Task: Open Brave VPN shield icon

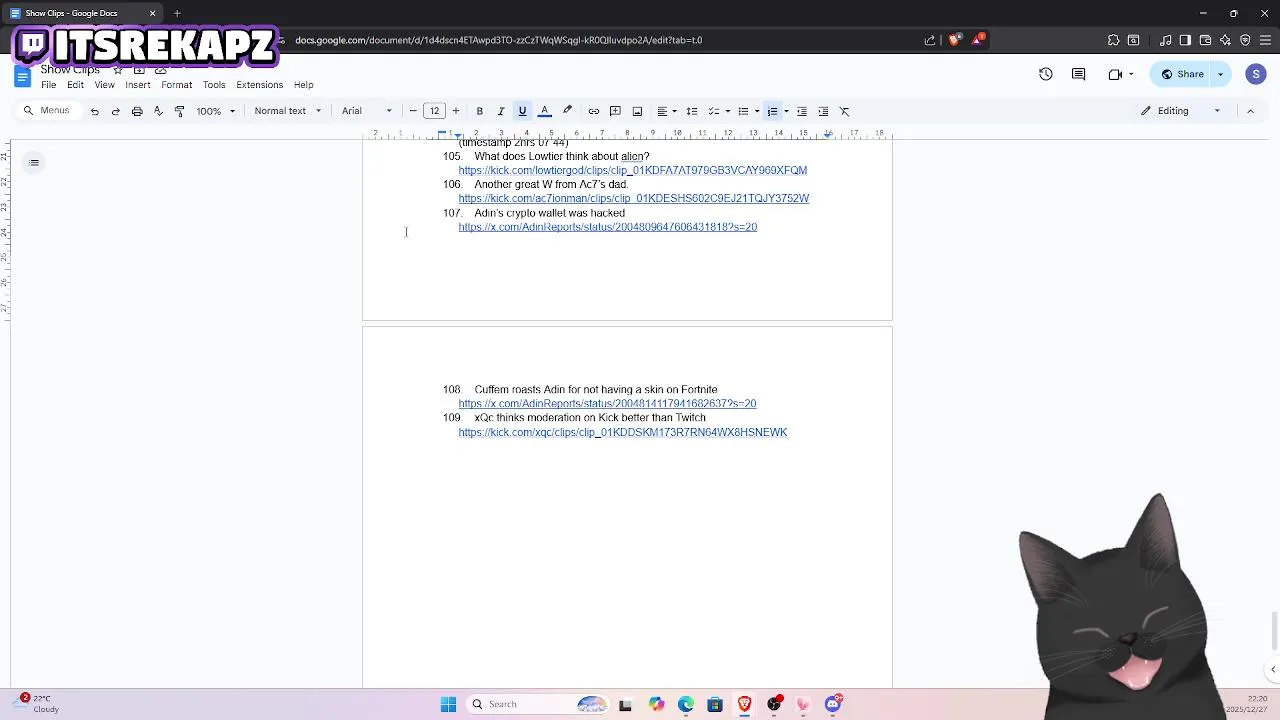Action: click(x=1245, y=40)
